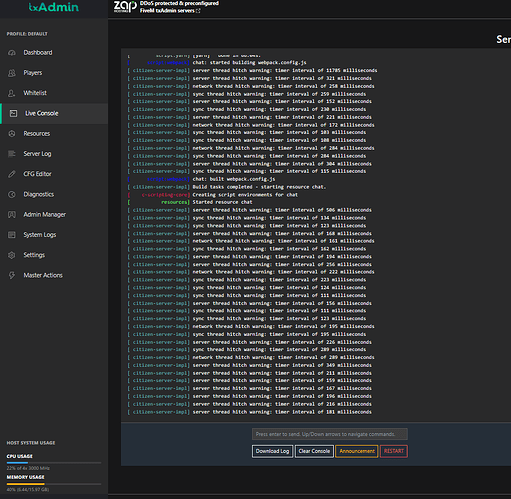The width and height of the screenshot is (511, 499).
Task: Focus the console command input field
Action: (330, 434)
